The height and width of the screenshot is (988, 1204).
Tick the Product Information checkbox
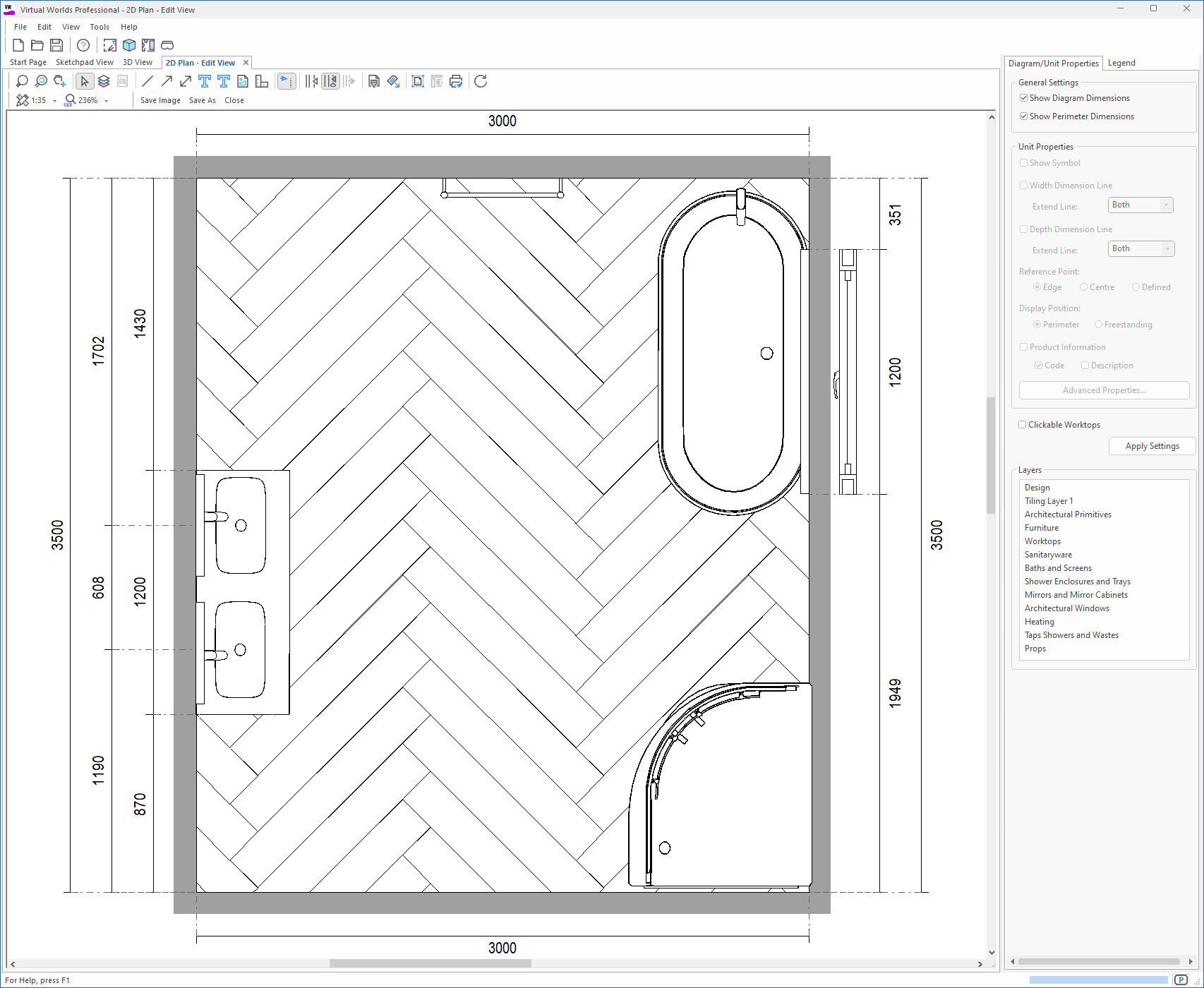[x=1023, y=347]
